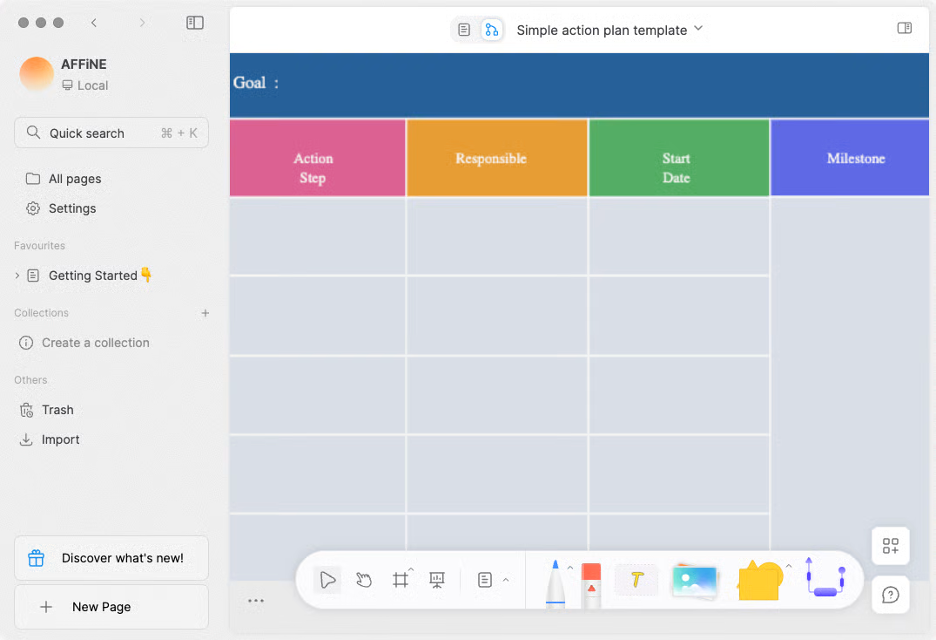Select the Presentation tool
Viewport: 936px width, 640px height.
tap(436, 580)
